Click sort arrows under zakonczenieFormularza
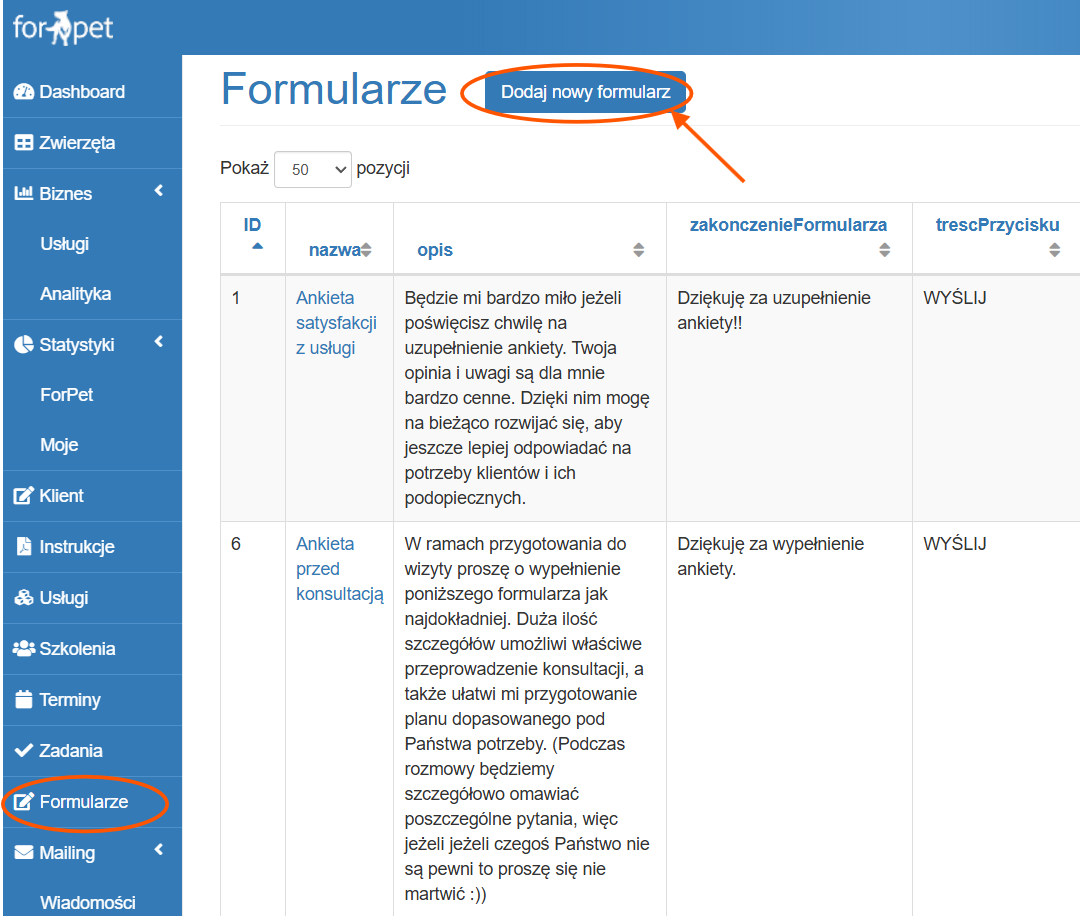This screenshot has height=916, width=1080. point(884,250)
